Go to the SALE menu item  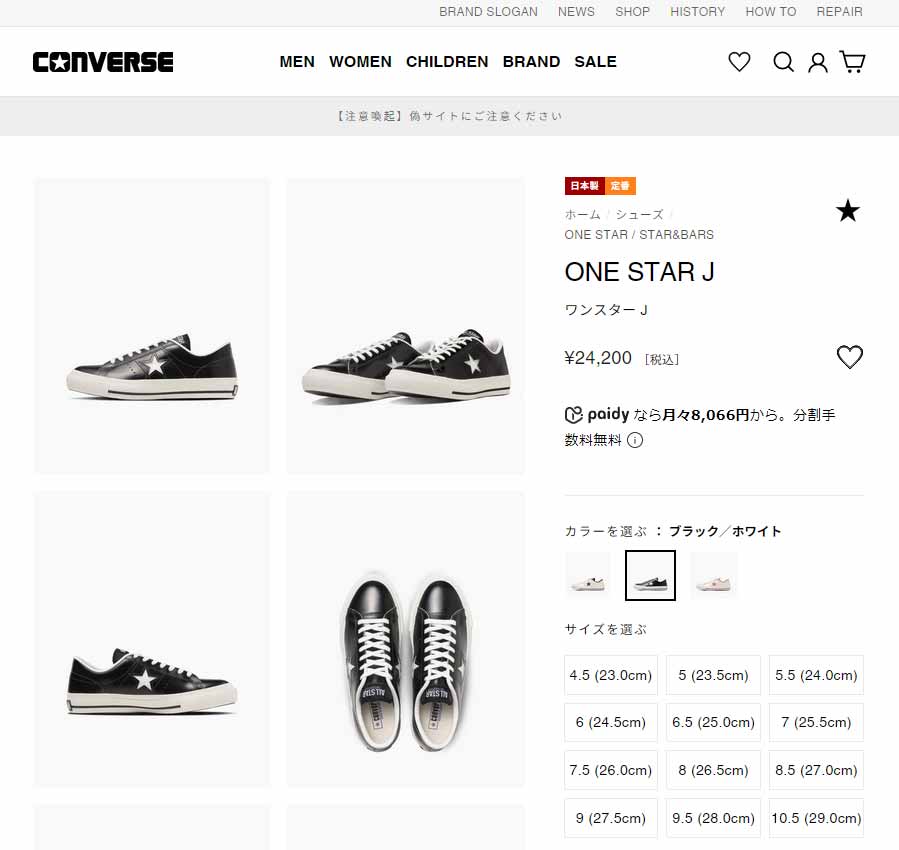click(596, 62)
